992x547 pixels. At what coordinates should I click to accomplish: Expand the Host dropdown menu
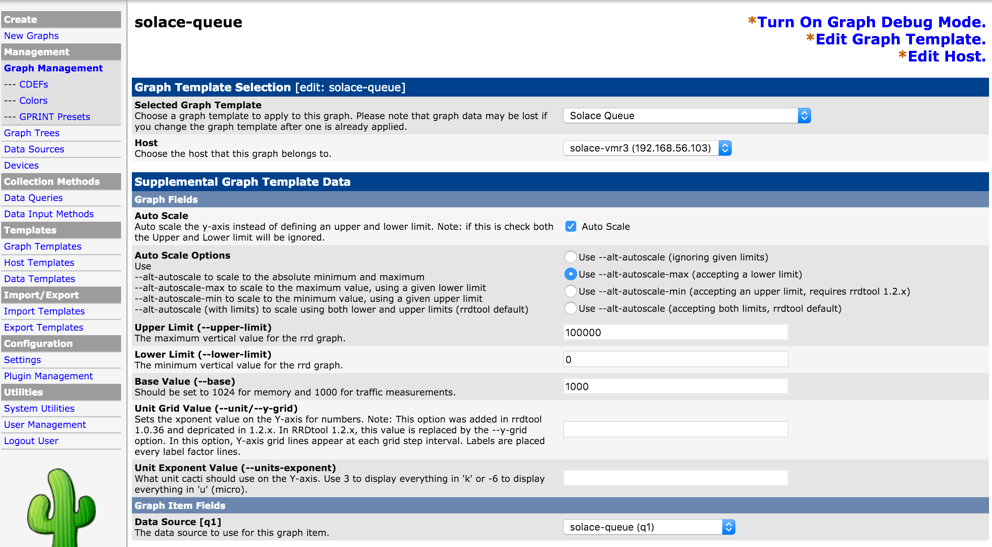[647, 148]
